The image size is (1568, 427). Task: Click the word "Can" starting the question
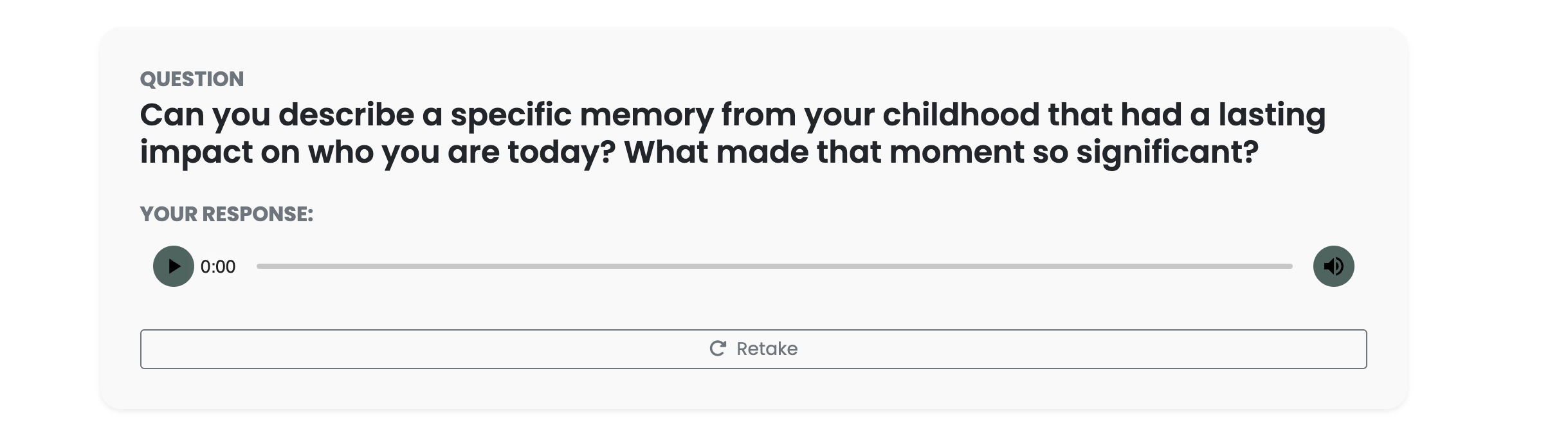click(x=172, y=115)
